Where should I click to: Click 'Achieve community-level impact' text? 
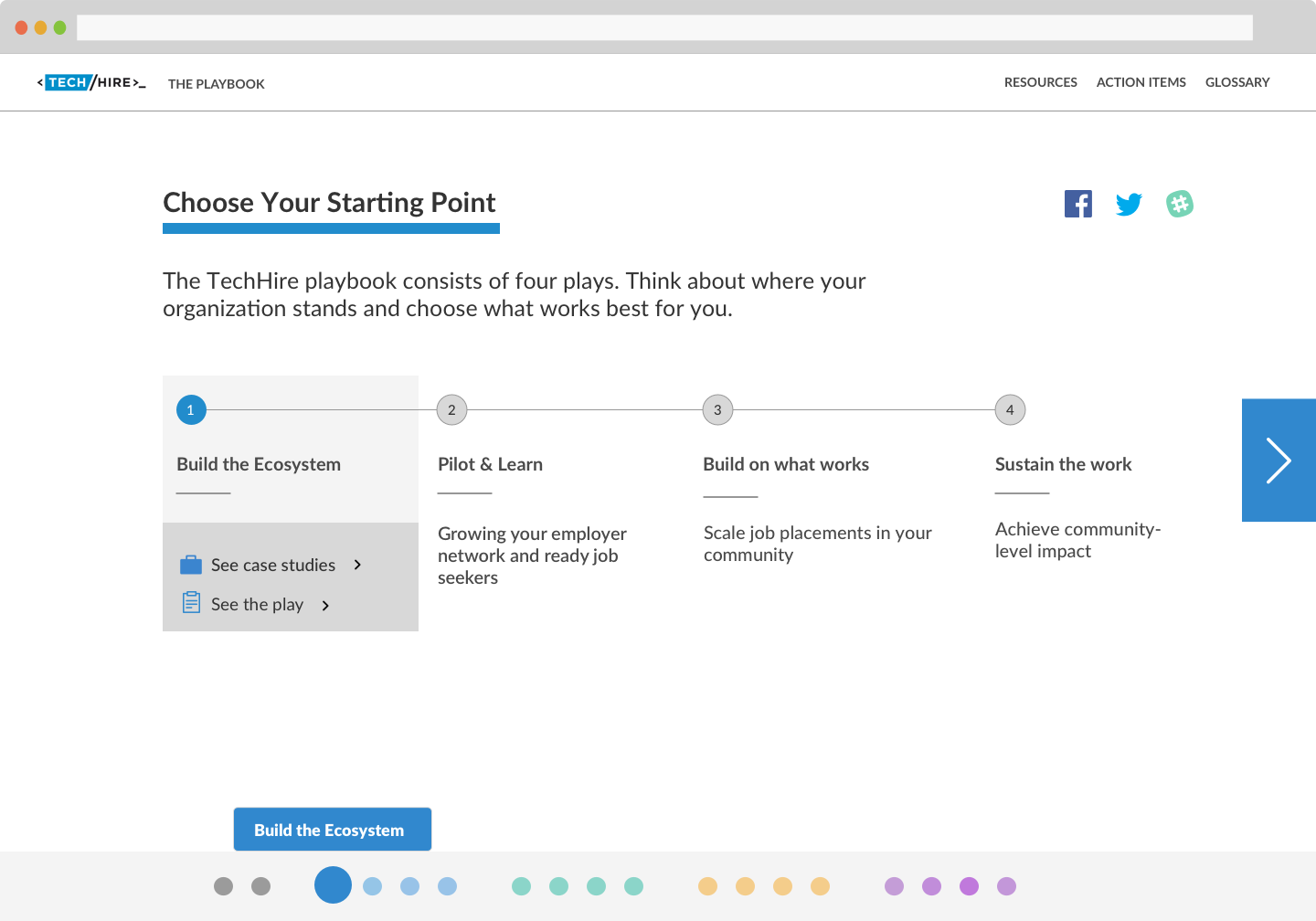click(x=1077, y=540)
